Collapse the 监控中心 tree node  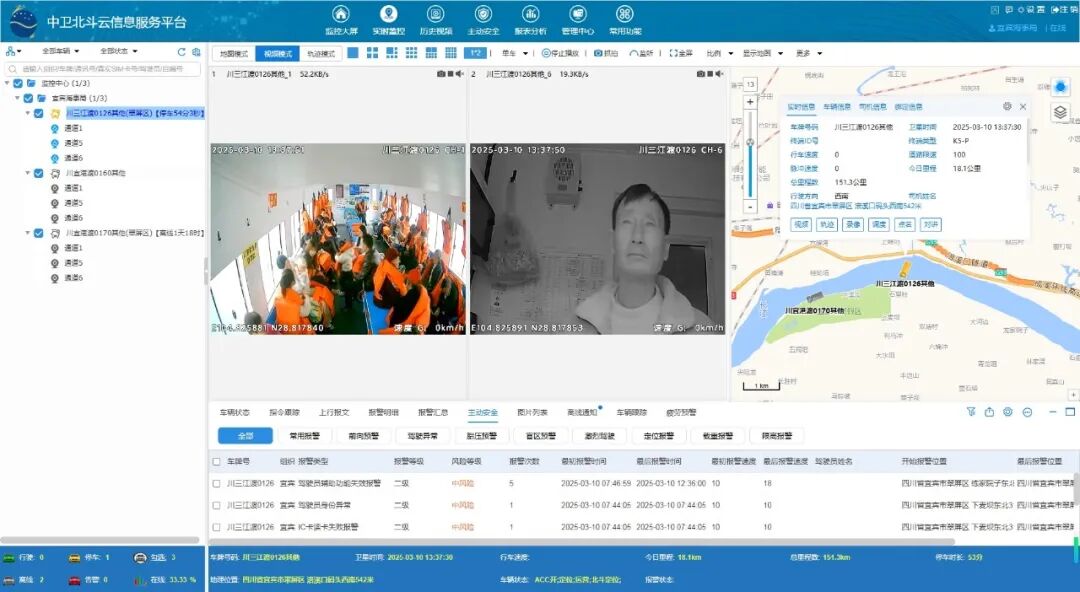tap(8, 83)
